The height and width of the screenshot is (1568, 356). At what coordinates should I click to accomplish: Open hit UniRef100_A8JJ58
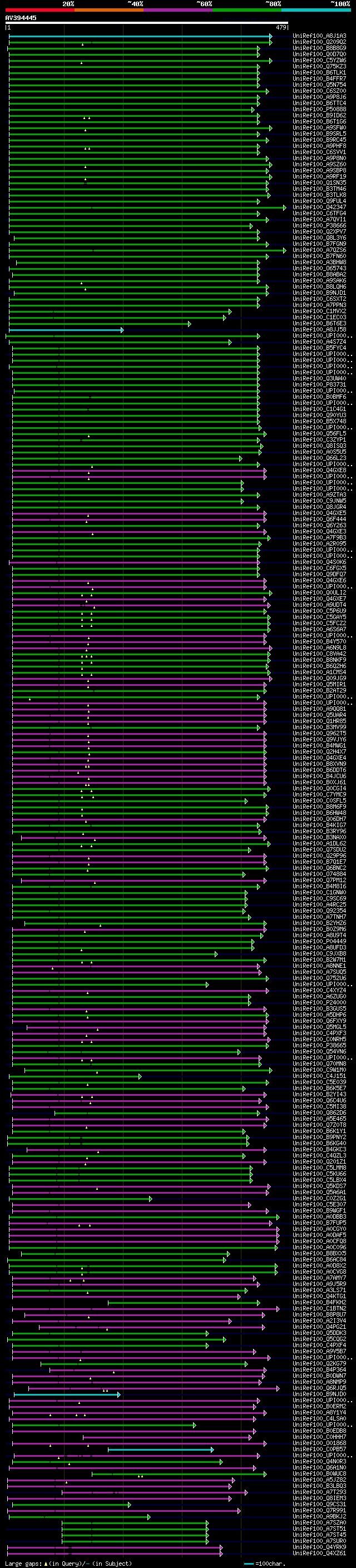pyautogui.click(x=319, y=329)
